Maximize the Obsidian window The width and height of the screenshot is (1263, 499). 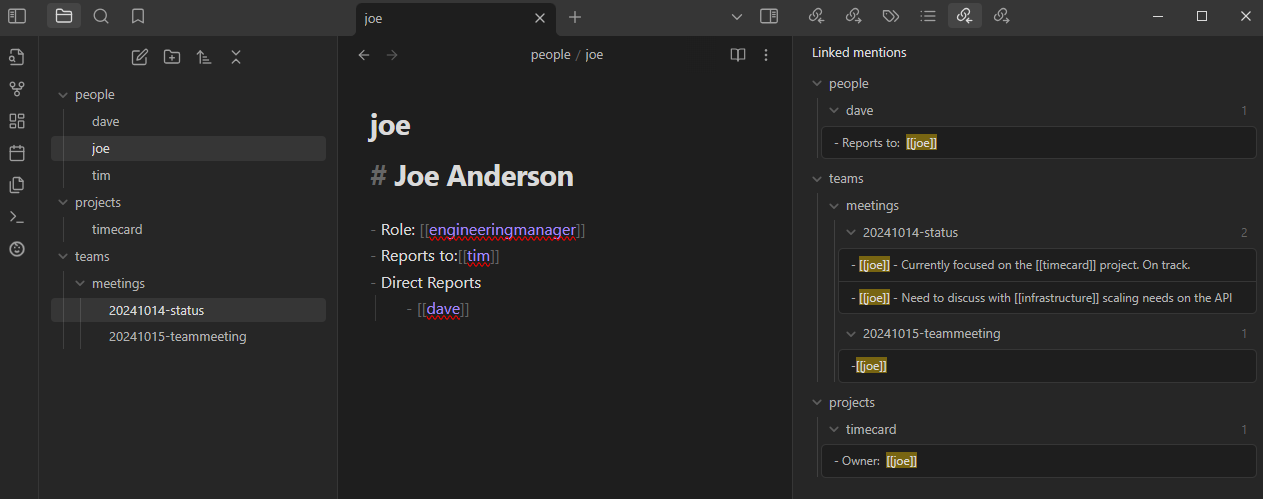(1202, 16)
